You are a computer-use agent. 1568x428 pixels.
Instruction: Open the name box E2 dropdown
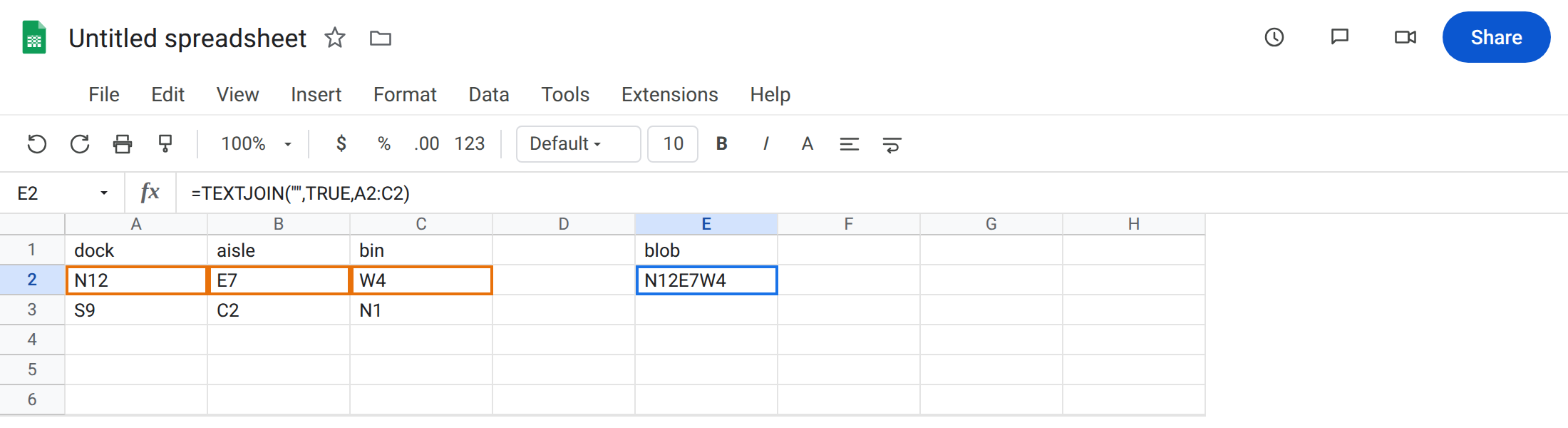(104, 193)
